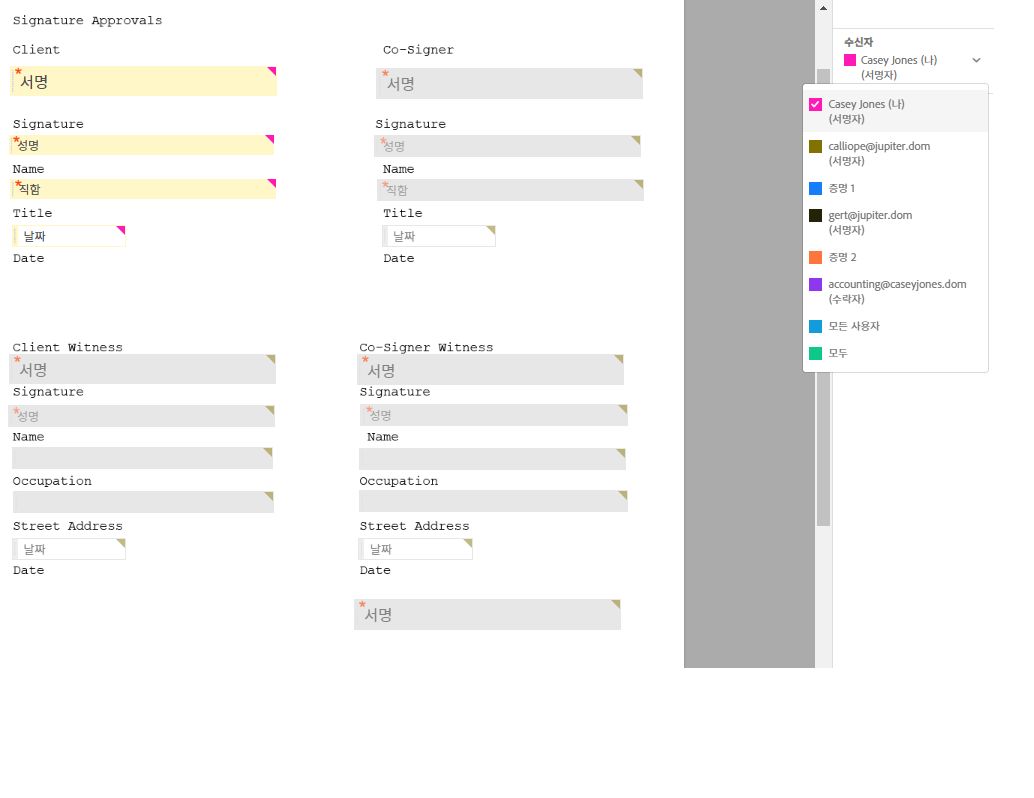Click the Co-Signer 성명 name field
Viewport: 1034px width, 798px height.
tap(507, 146)
